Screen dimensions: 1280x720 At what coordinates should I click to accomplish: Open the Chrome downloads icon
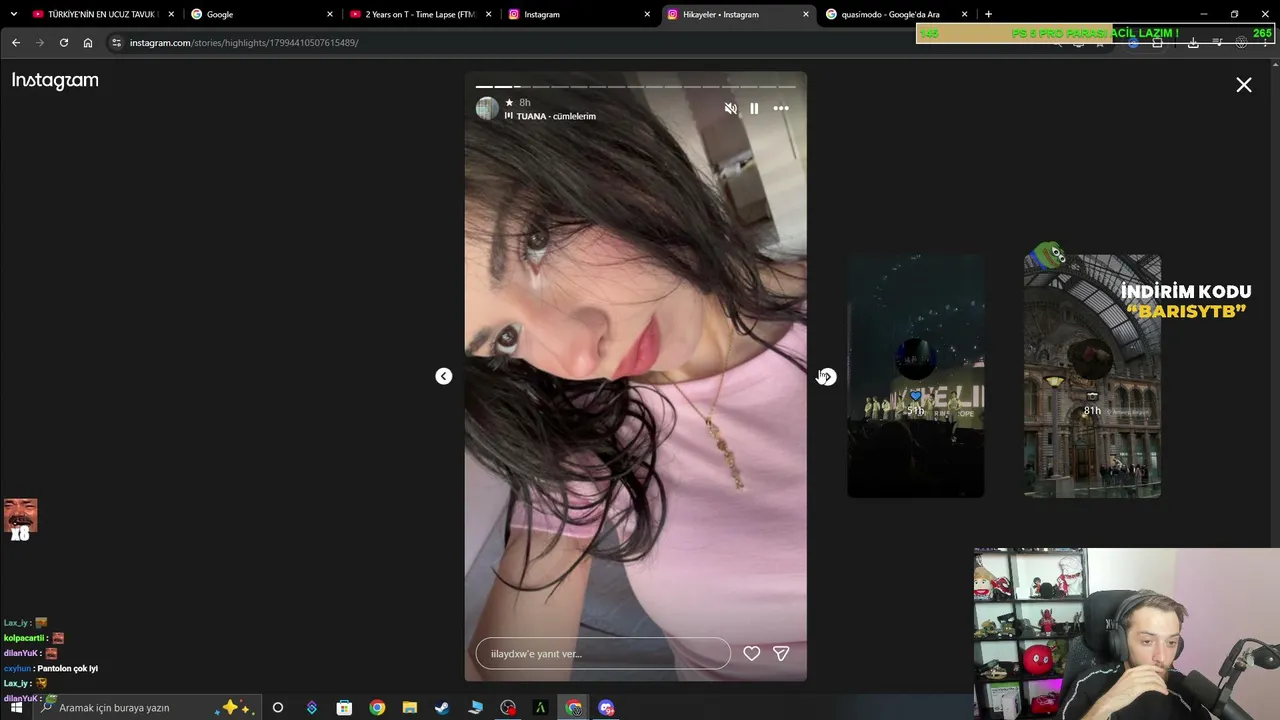coord(1193,43)
